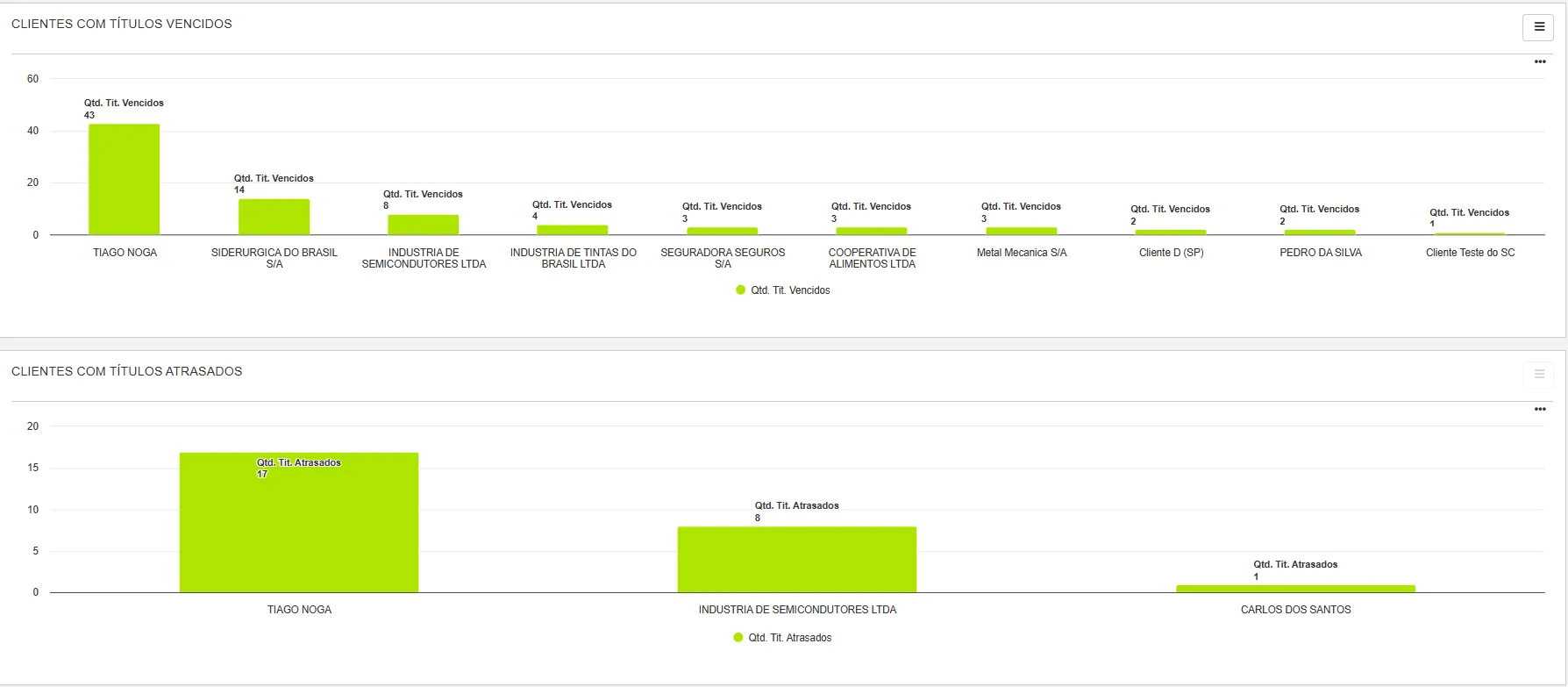This screenshot has width=1568, height=687.
Task: Click the green legend dot for Qtd. Tit. Vencidos
Action: [x=741, y=290]
